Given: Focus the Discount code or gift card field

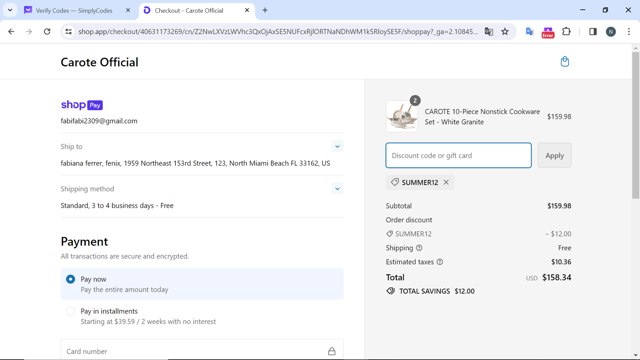Looking at the screenshot, I should click(458, 156).
